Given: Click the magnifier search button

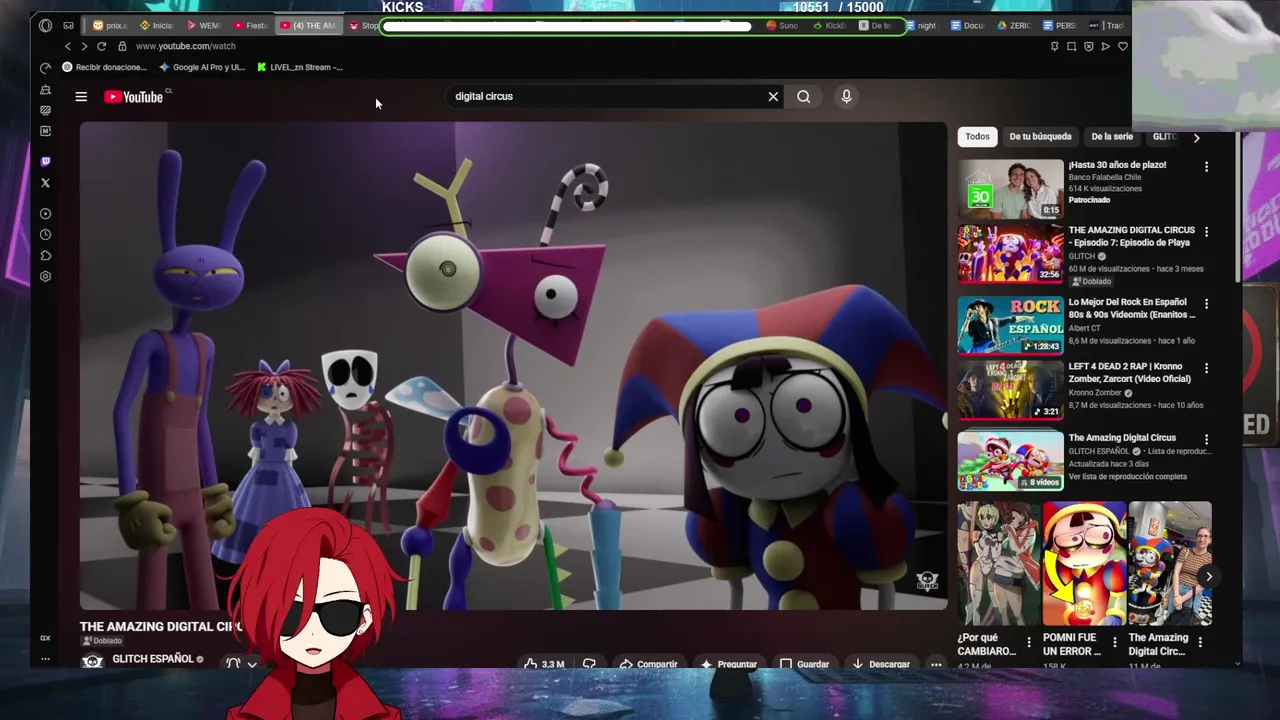Looking at the screenshot, I should tap(804, 97).
